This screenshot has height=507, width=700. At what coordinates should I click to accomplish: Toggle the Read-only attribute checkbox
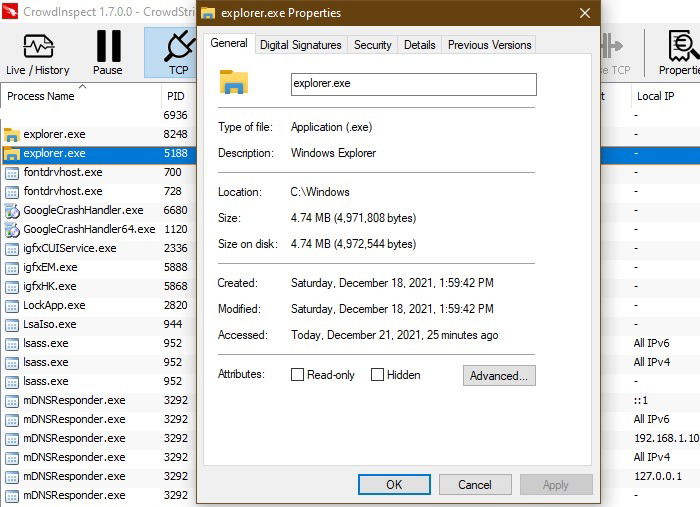pyautogui.click(x=297, y=374)
